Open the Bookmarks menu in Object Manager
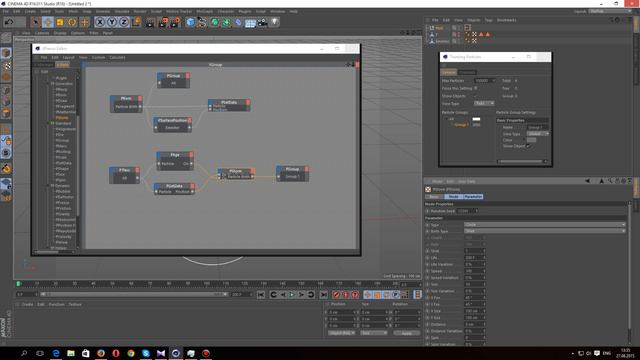 tap(507, 20)
